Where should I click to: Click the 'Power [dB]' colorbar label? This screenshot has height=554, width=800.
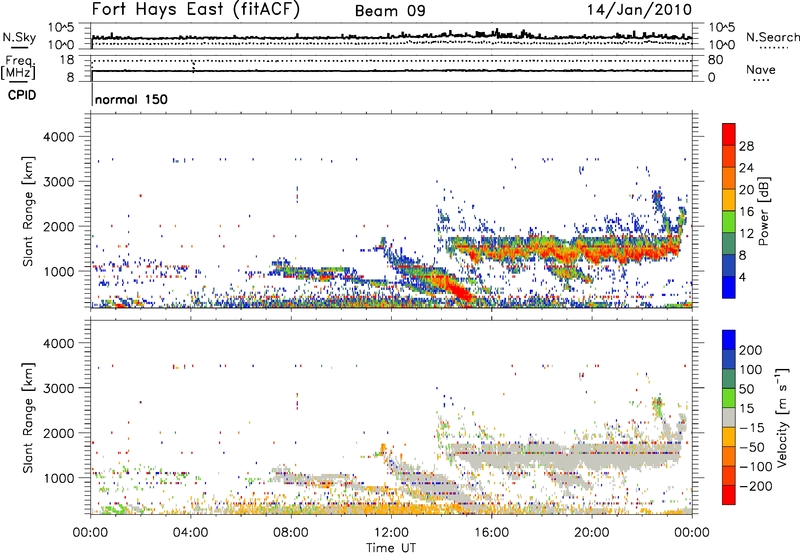click(763, 211)
